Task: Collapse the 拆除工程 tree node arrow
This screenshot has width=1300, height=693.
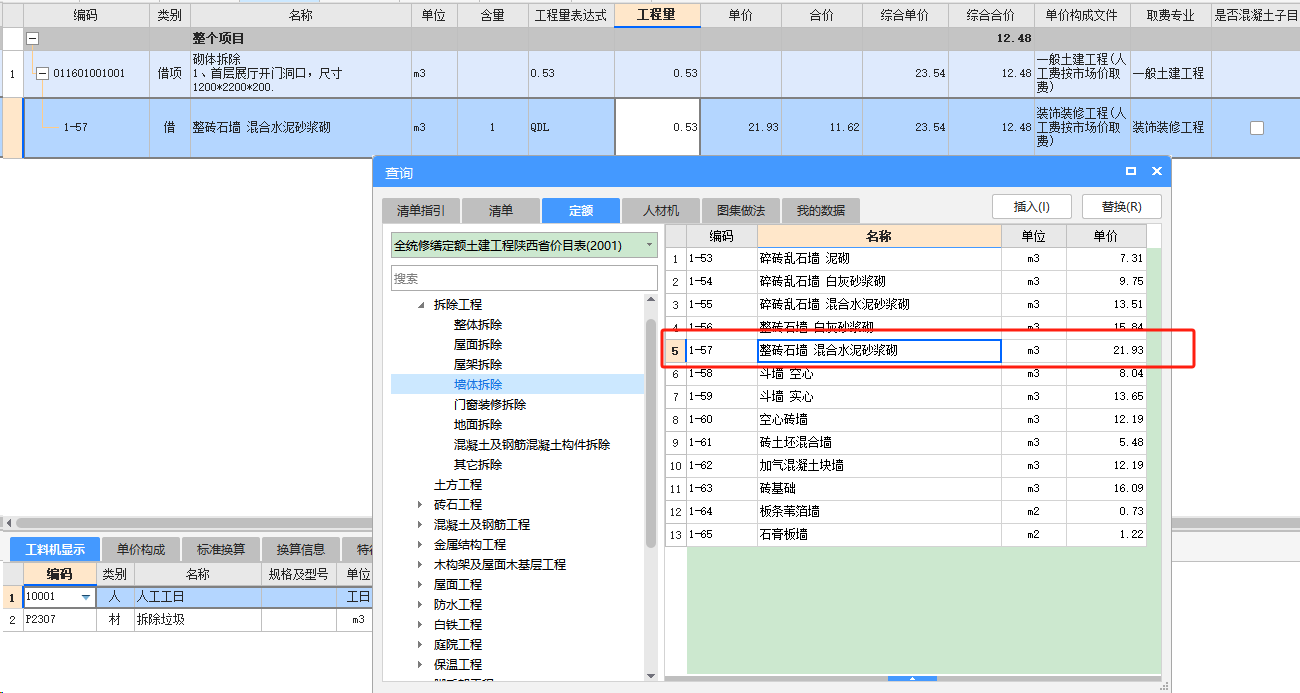Action: pyautogui.click(x=421, y=305)
